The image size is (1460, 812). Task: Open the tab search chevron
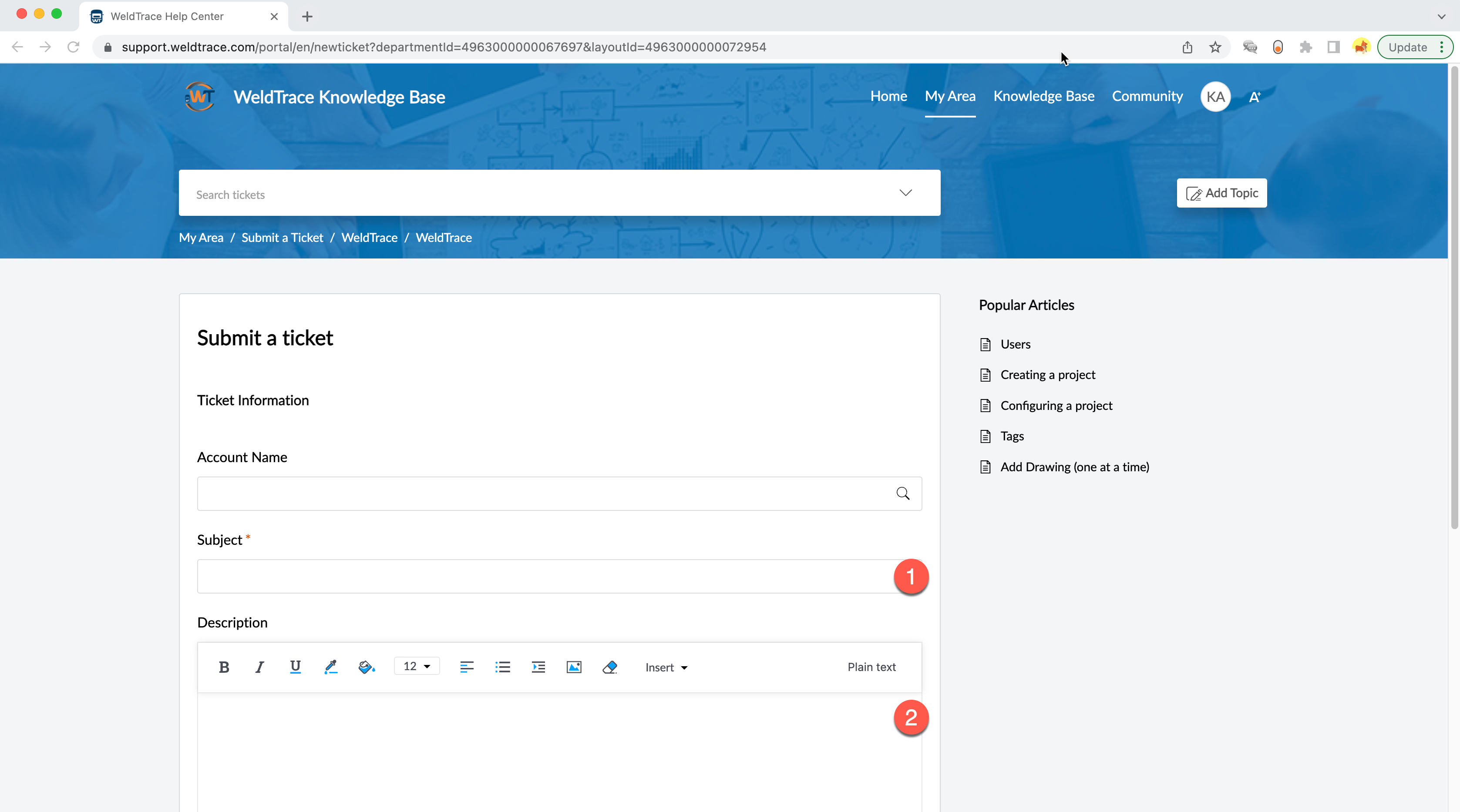pos(1441,17)
